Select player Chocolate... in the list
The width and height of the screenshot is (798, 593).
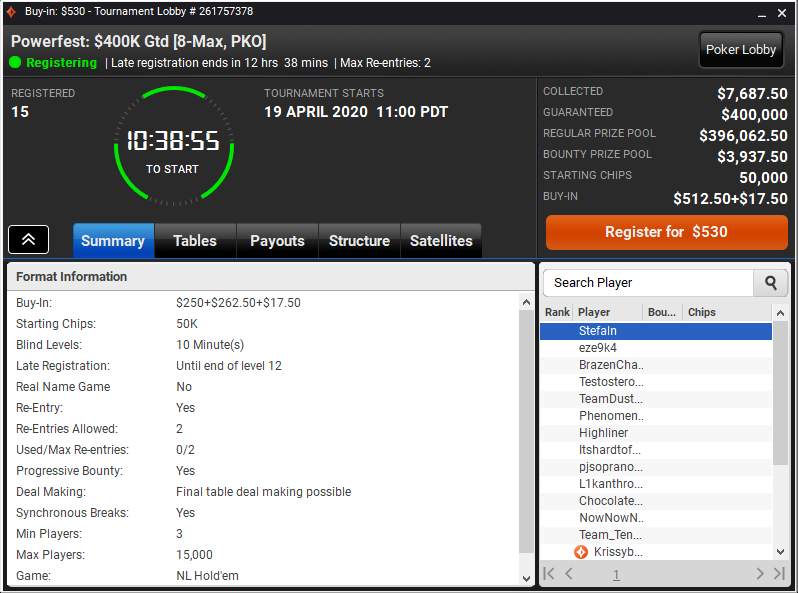point(656,501)
